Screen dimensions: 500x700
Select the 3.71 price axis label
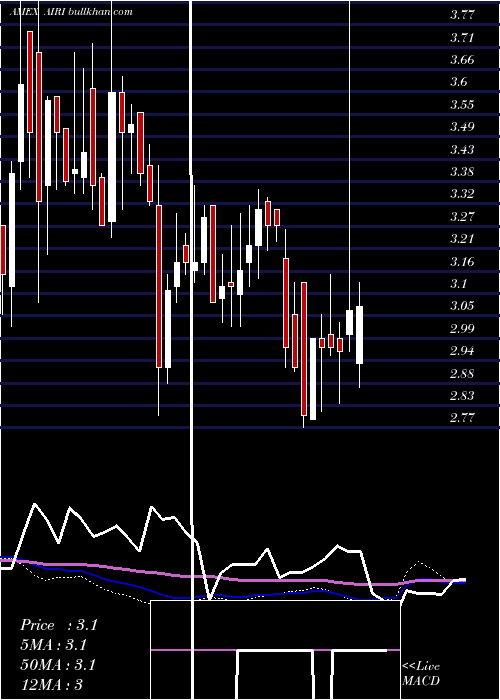coord(462,38)
